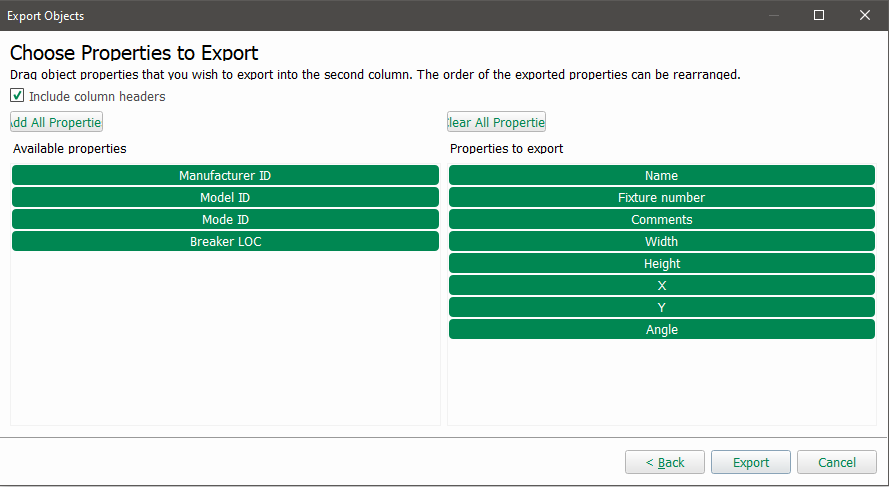Click the Clear All Properties button
Viewport: 889px width, 487px height.
pyautogui.click(x=496, y=122)
